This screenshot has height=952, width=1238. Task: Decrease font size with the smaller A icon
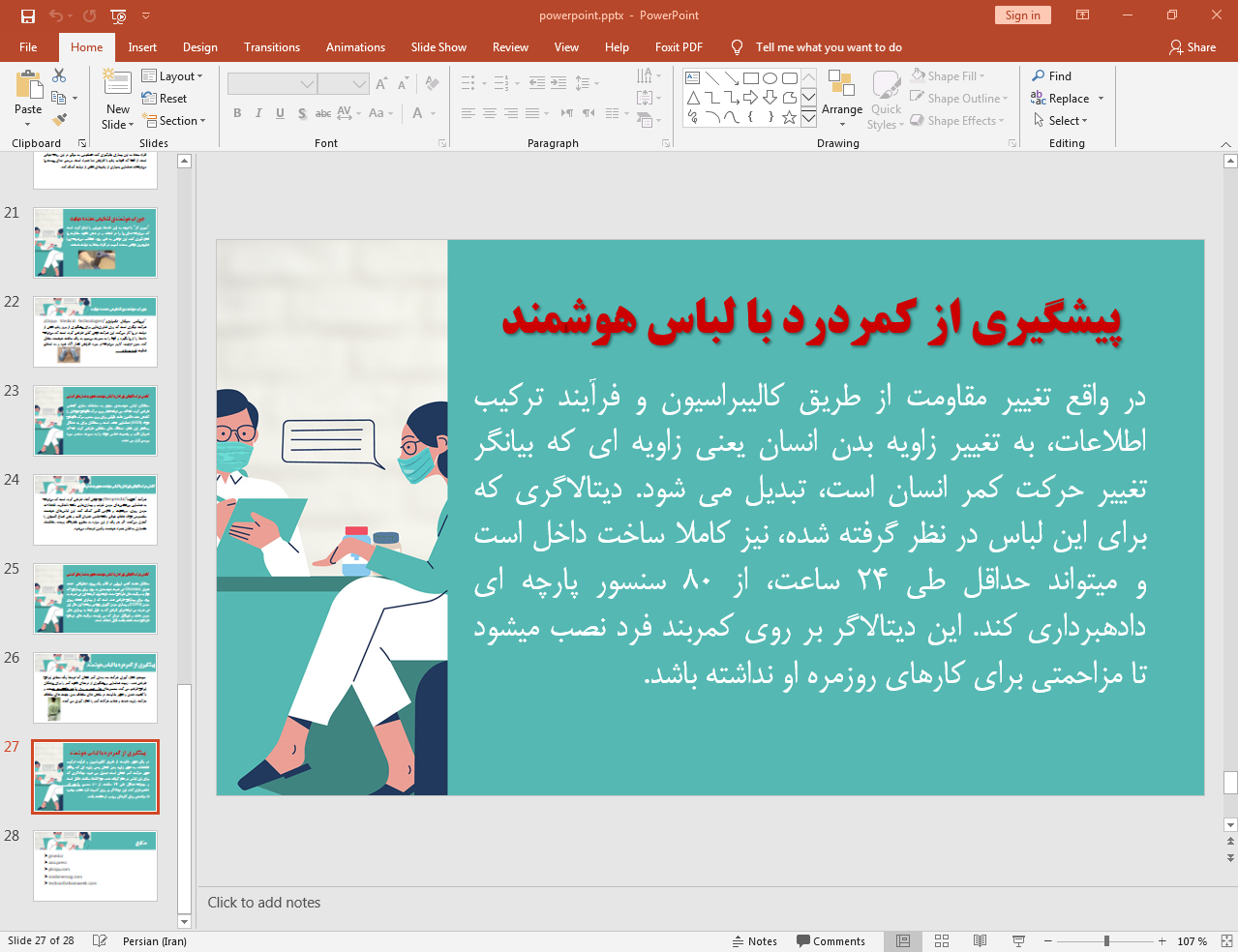click(x=403, y=84)
